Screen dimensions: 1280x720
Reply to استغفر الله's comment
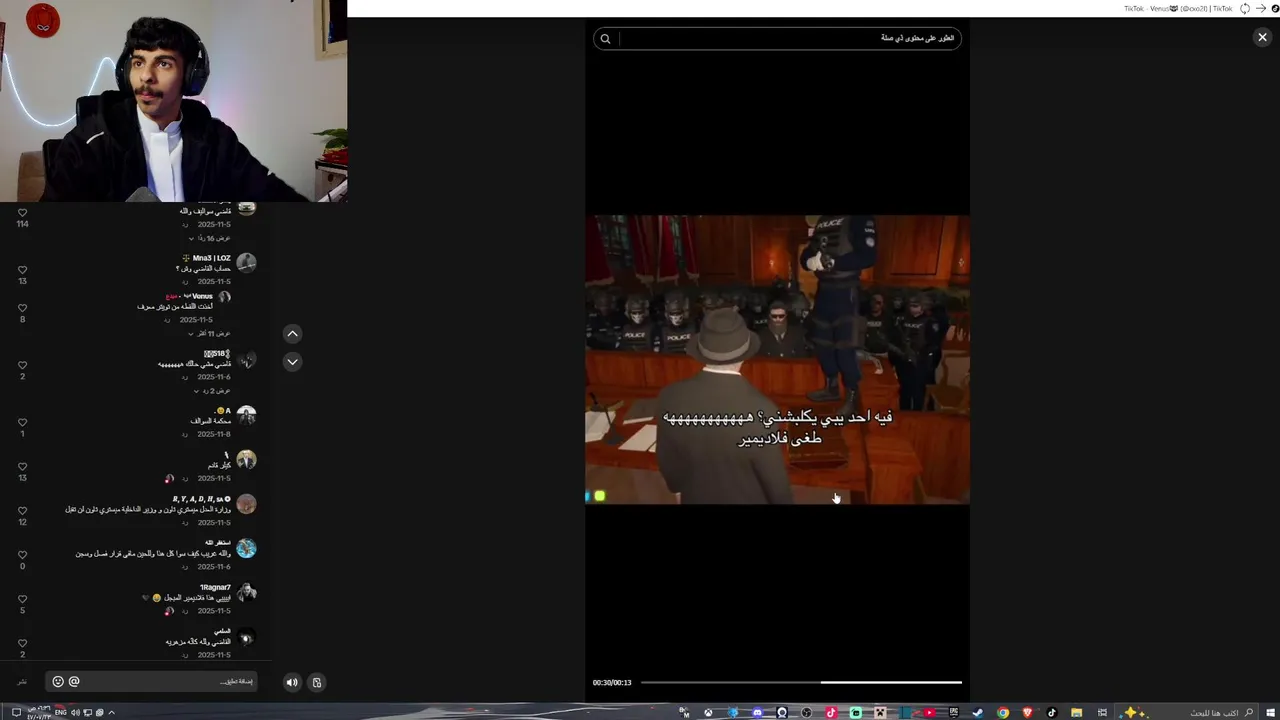(x=185, y=567)
